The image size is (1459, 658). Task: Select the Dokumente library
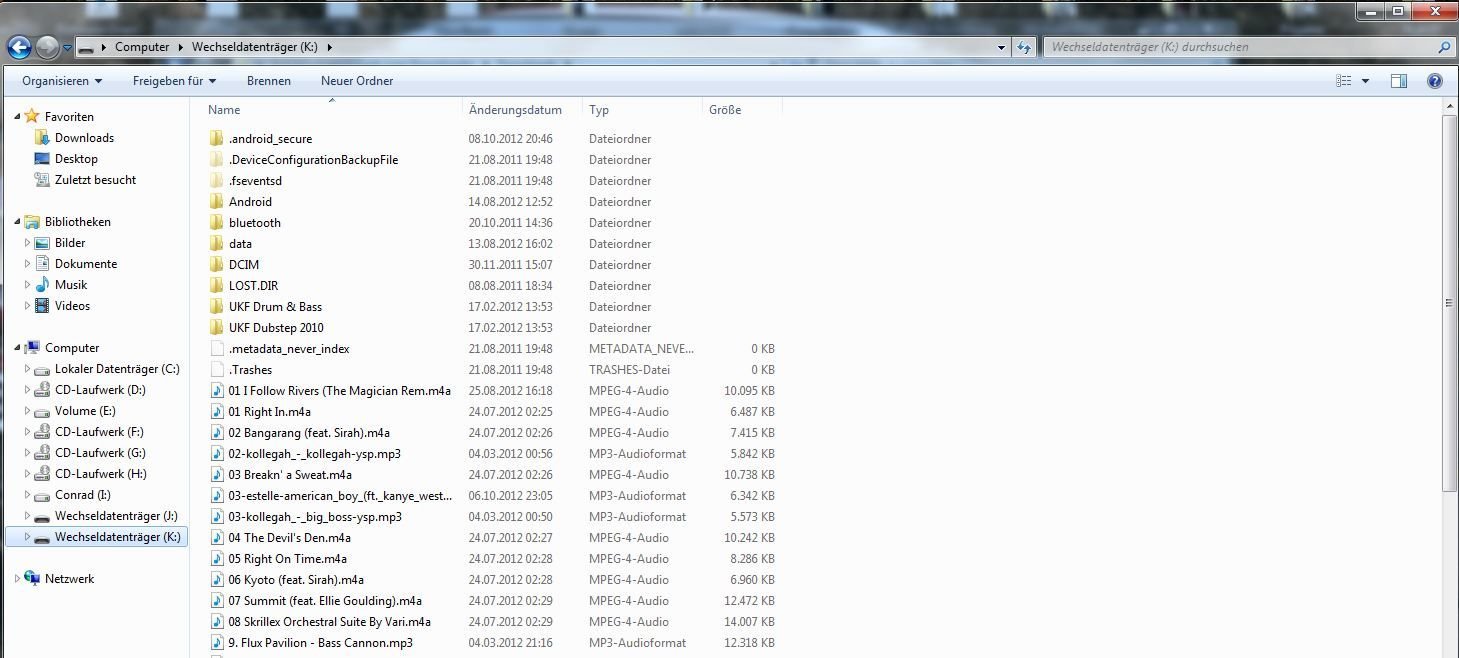click(86, 264)
